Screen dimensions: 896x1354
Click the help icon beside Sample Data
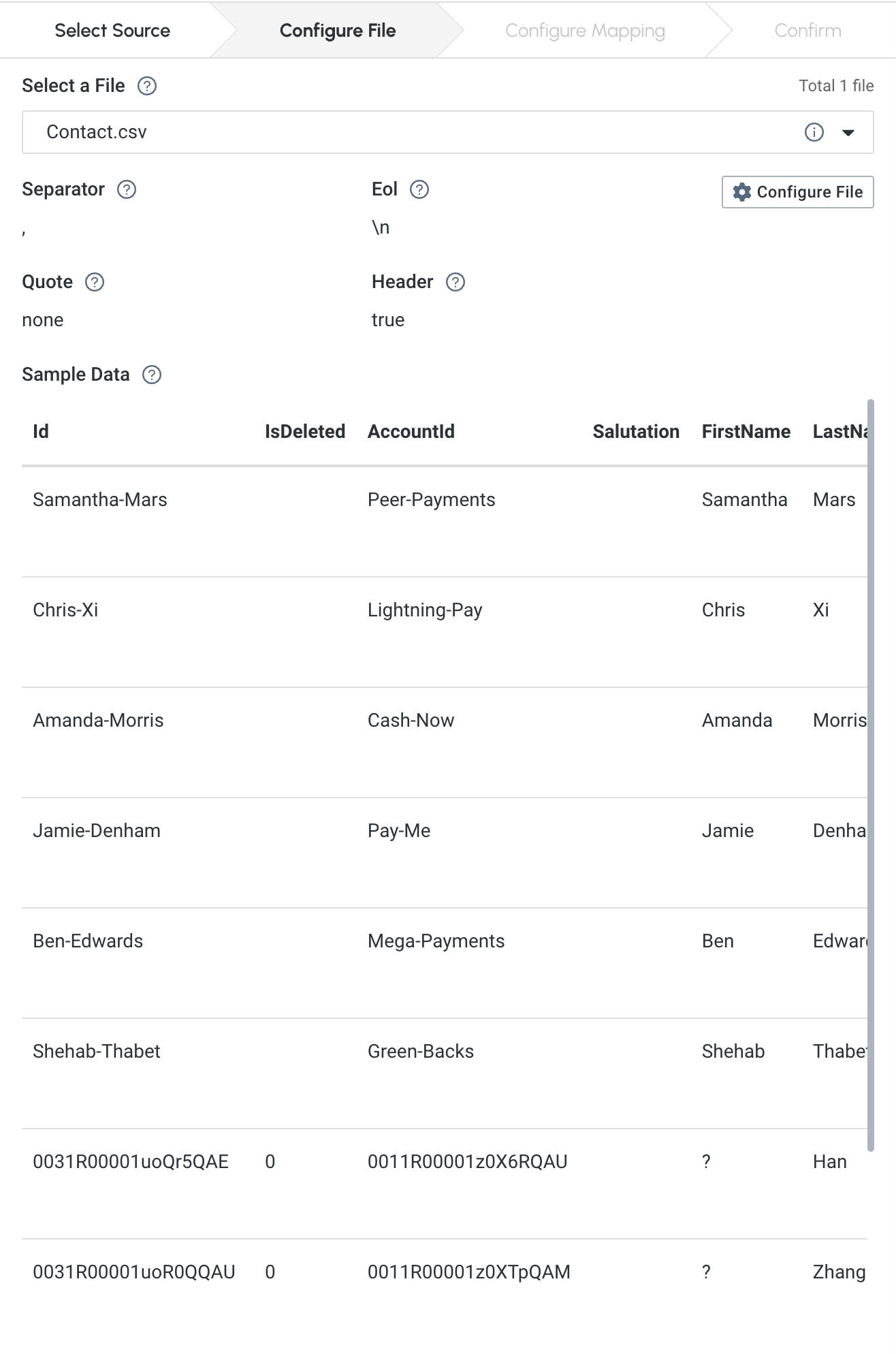pos(152,375)
